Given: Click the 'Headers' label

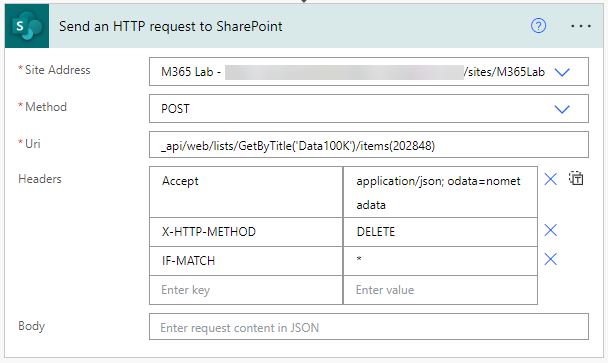Looking at the screenshot, I should point(40,179).
